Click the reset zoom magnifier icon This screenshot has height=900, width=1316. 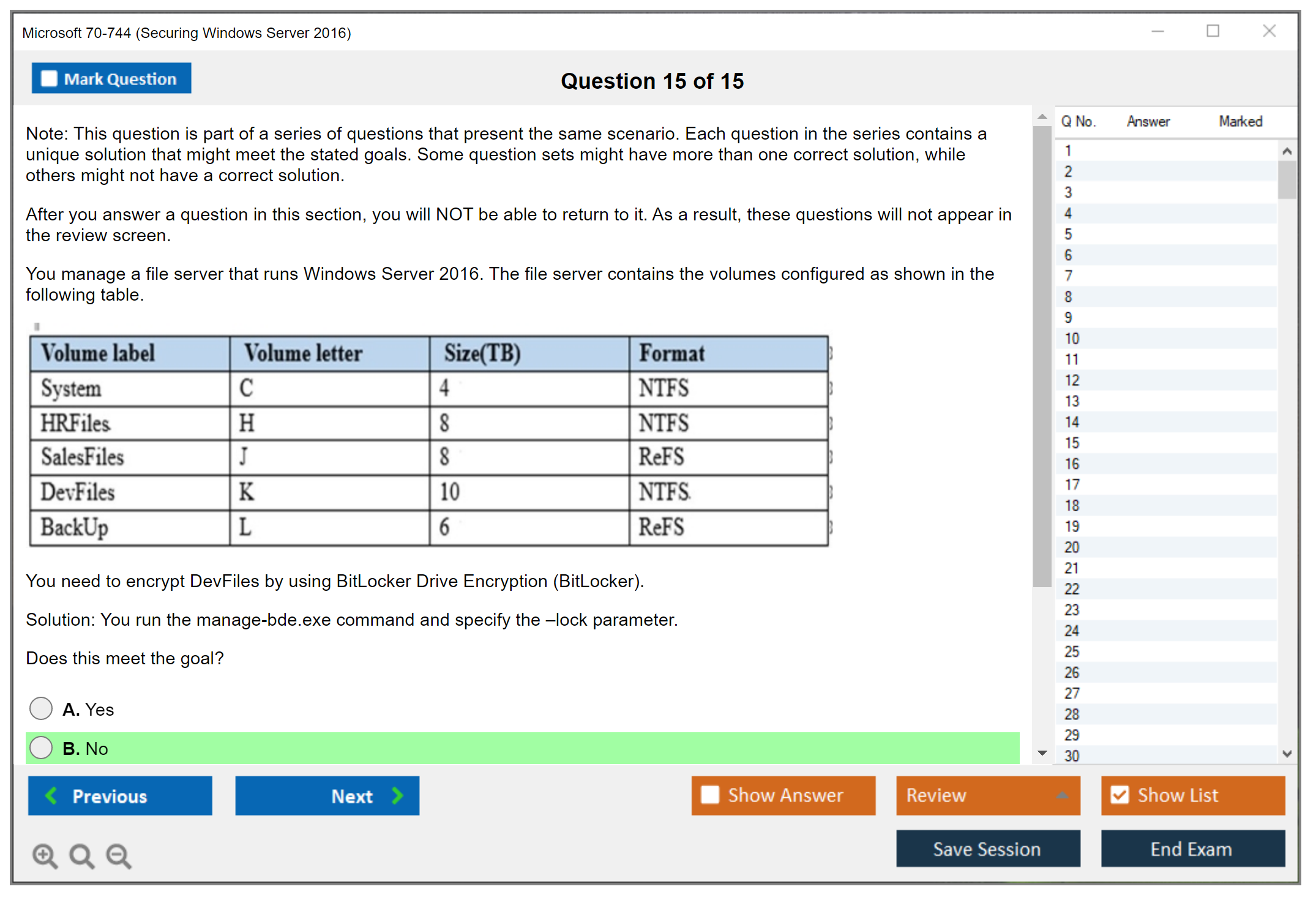(x=81, y=855)
